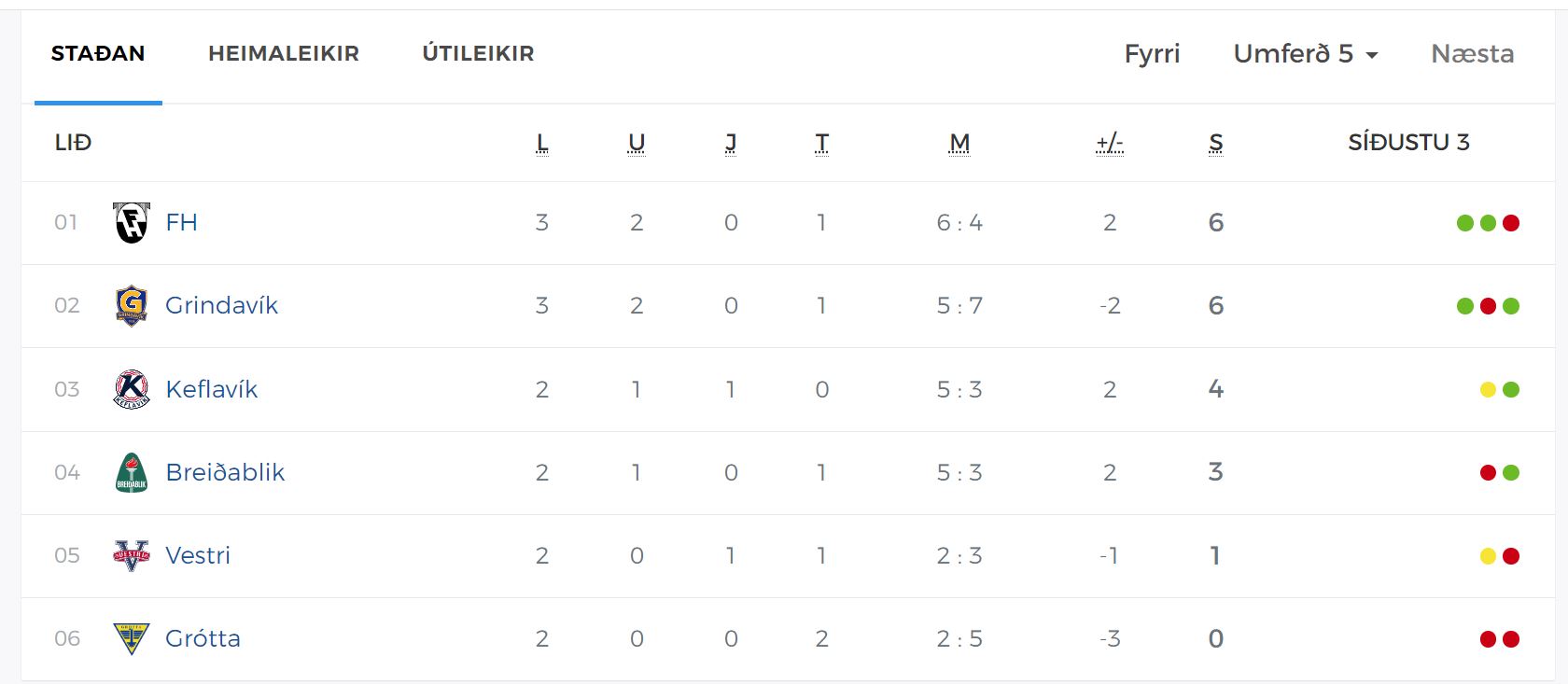This screenshot has height=684, width=1568.
Task: Open the Umferð 5 round dropdown
Action: pos(1305,54)
